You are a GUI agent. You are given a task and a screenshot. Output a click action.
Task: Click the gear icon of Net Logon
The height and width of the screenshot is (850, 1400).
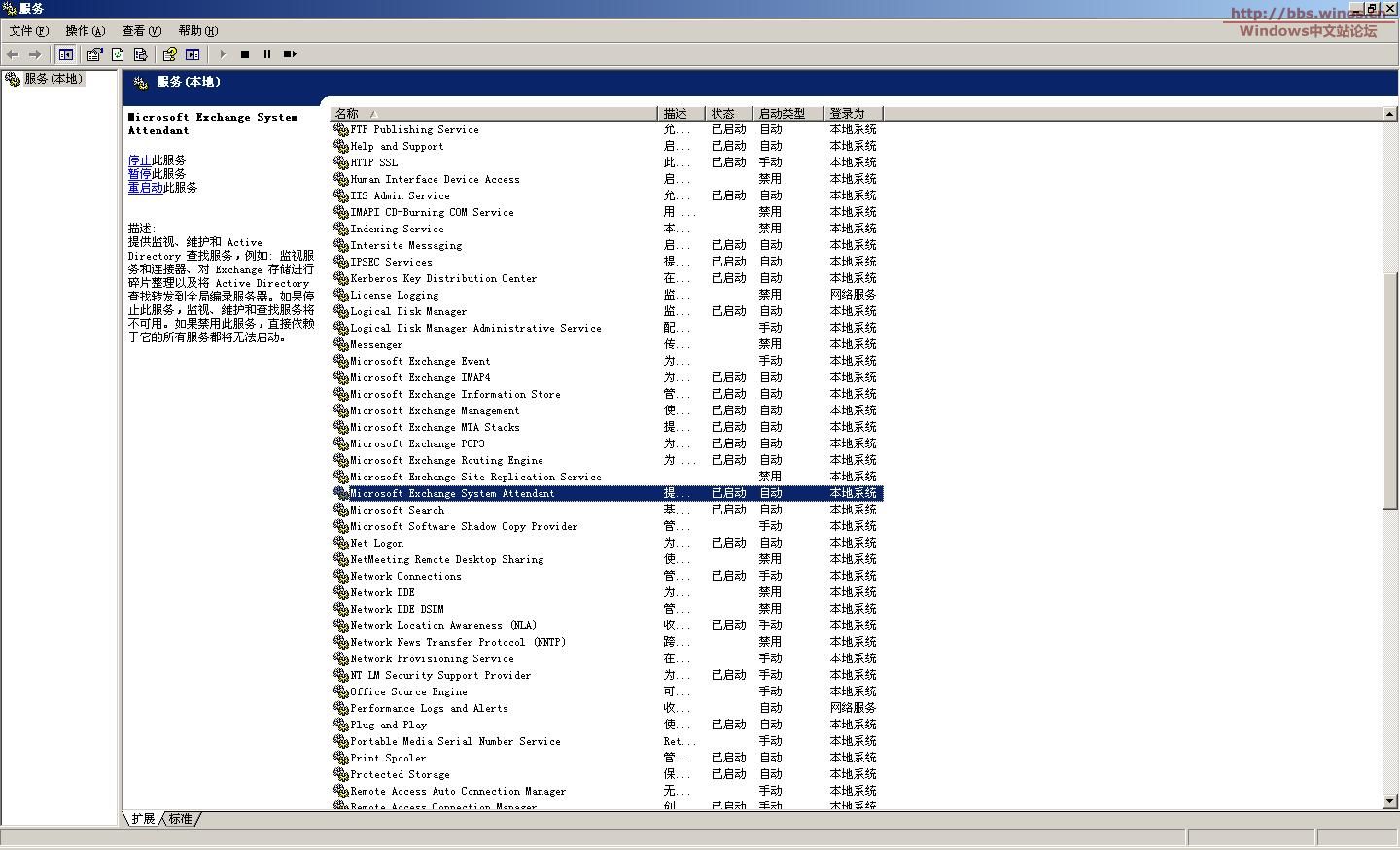point(340,543)
